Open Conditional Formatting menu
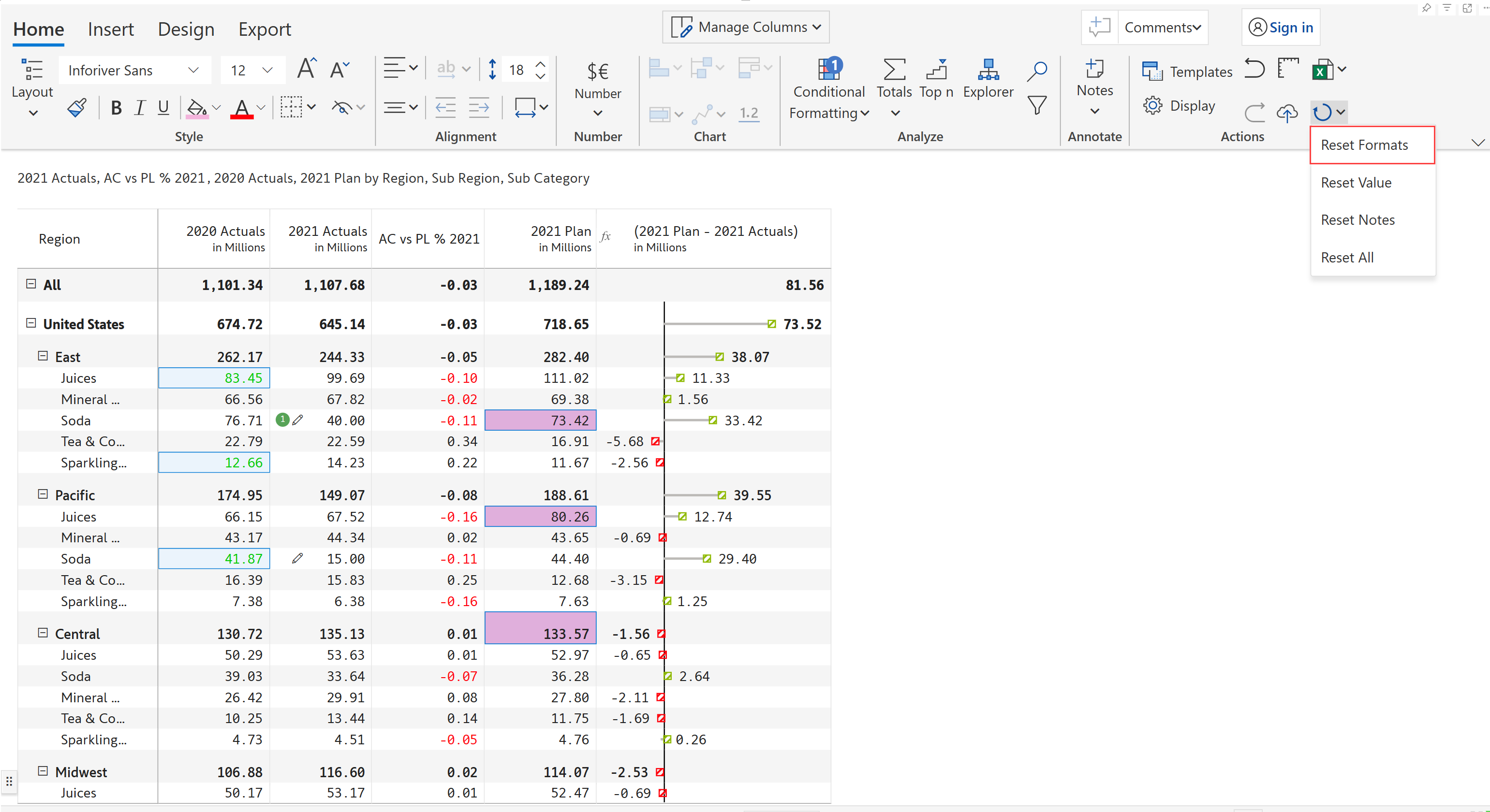 829,89
